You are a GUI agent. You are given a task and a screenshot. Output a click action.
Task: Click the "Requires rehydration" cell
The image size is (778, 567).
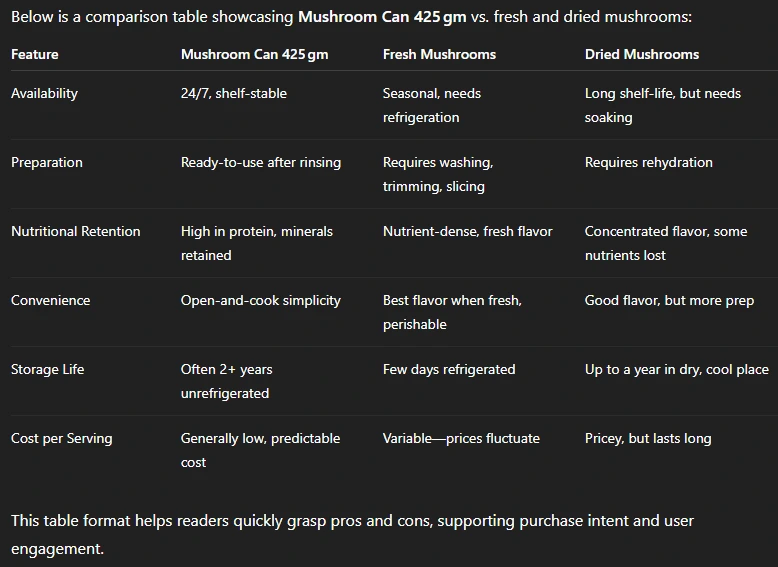coord(649,162)
